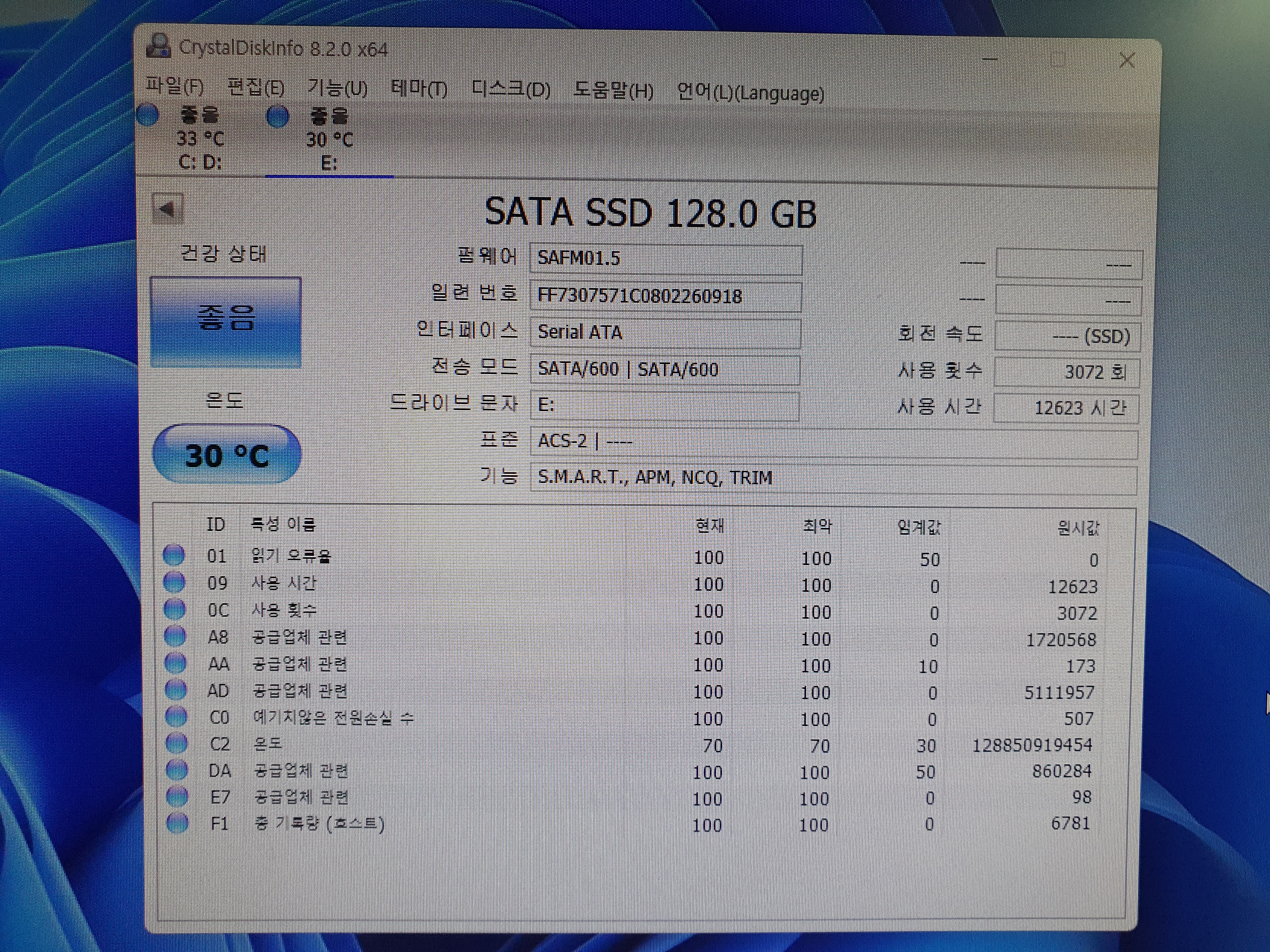Image resolution: width=1270 pixels, height=952 pixels.
Task: Click the 임계값 column header
Action: click(x=918, y=527)
